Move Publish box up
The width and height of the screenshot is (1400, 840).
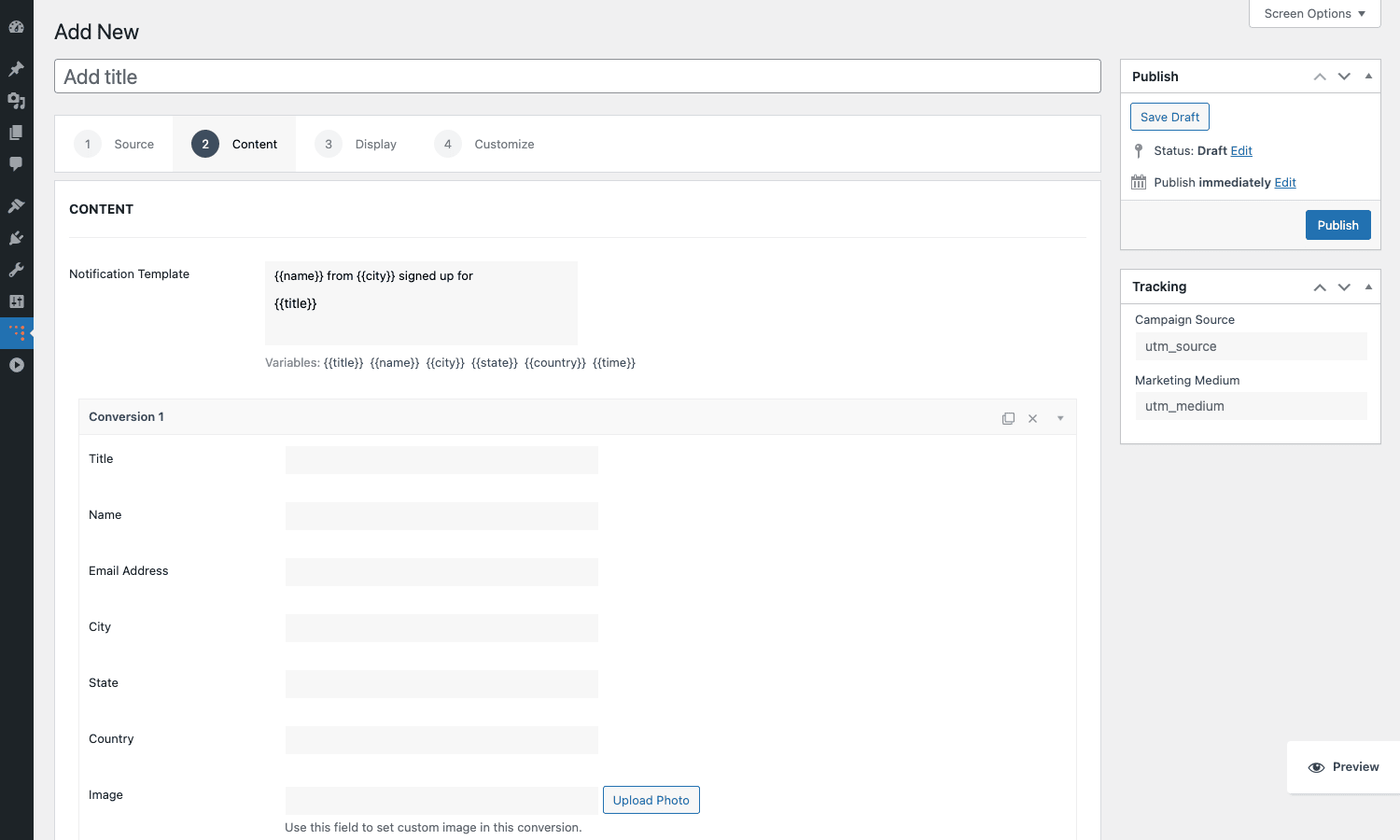tap(1320, 77)
